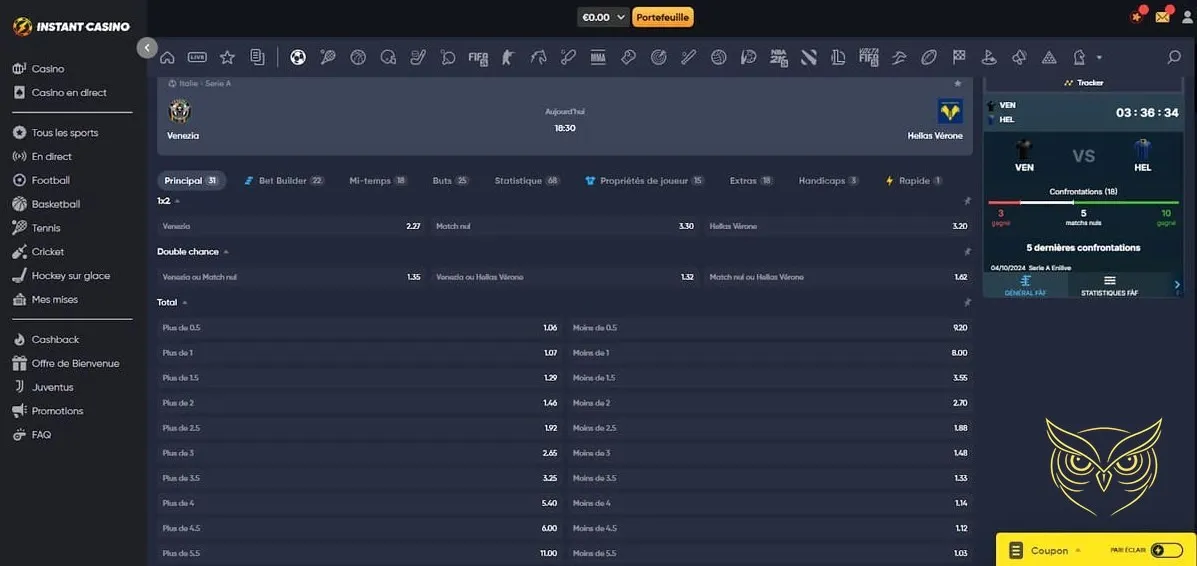Screen dimensions: 1197x566
Task: Open the home icon in sports bar
Action: tap(167, 57)
